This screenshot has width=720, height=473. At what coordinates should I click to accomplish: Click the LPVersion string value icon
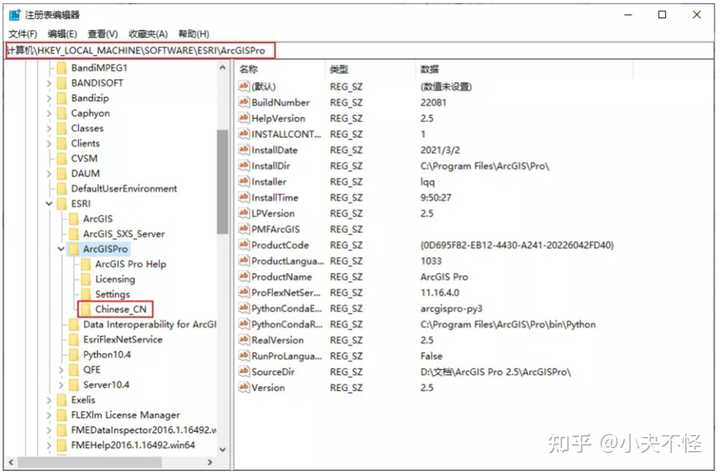tap(244, 214)
